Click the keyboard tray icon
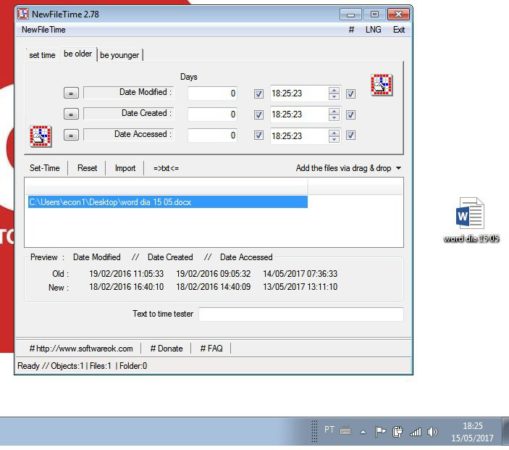This screenshot has height=450, width=509. click(345, 432)
